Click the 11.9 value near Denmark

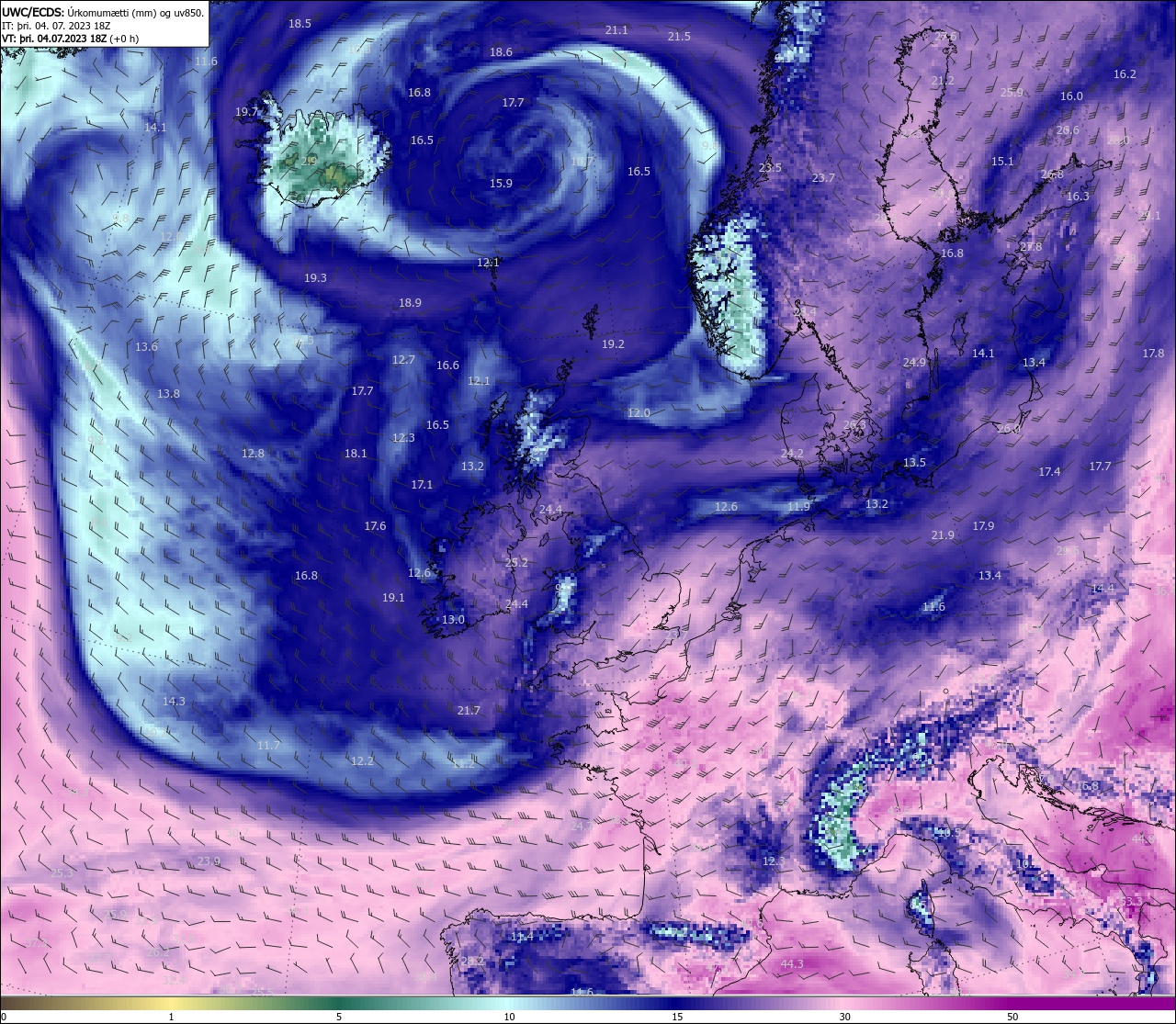coord(799,507)
